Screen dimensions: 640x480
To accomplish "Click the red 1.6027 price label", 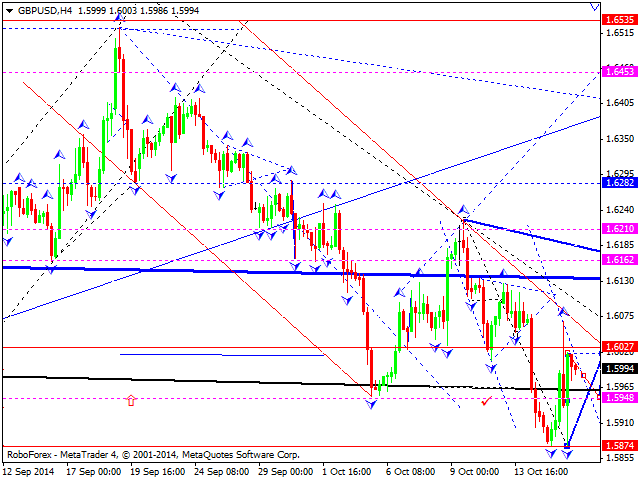I will pos(617,347).
